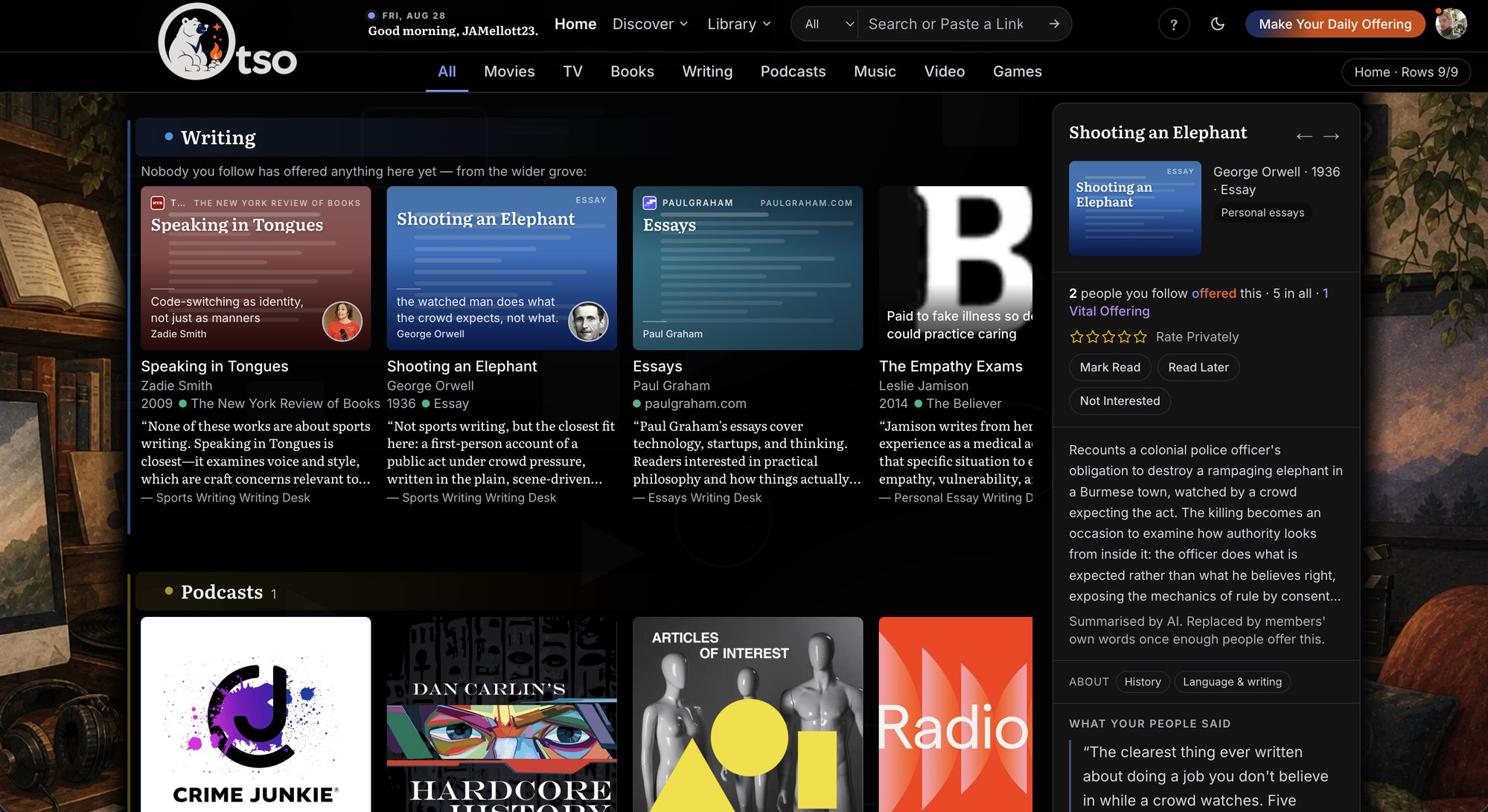Image resolution: width=1488 pixels, height=812 pixels.
Task: Open the Speaking in Tongues title link
Action: (x=214, y=366)
